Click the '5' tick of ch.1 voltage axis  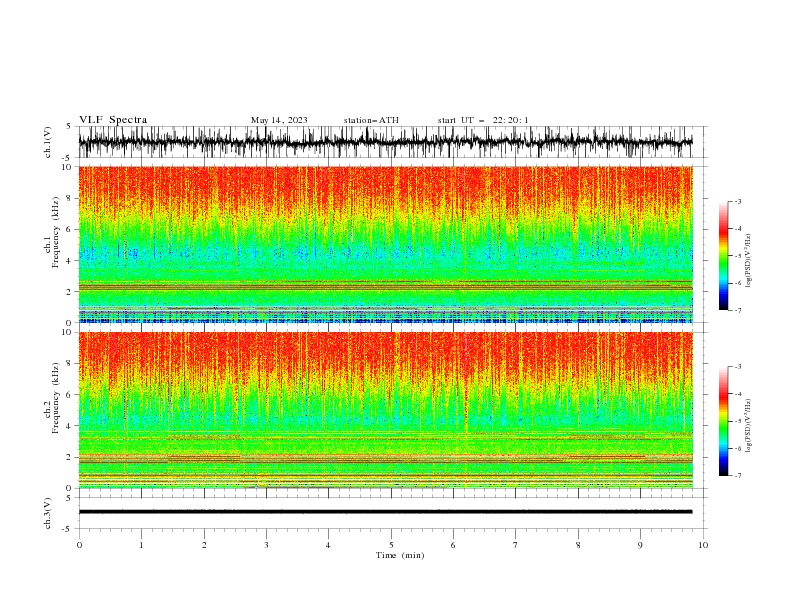(70, 126)
